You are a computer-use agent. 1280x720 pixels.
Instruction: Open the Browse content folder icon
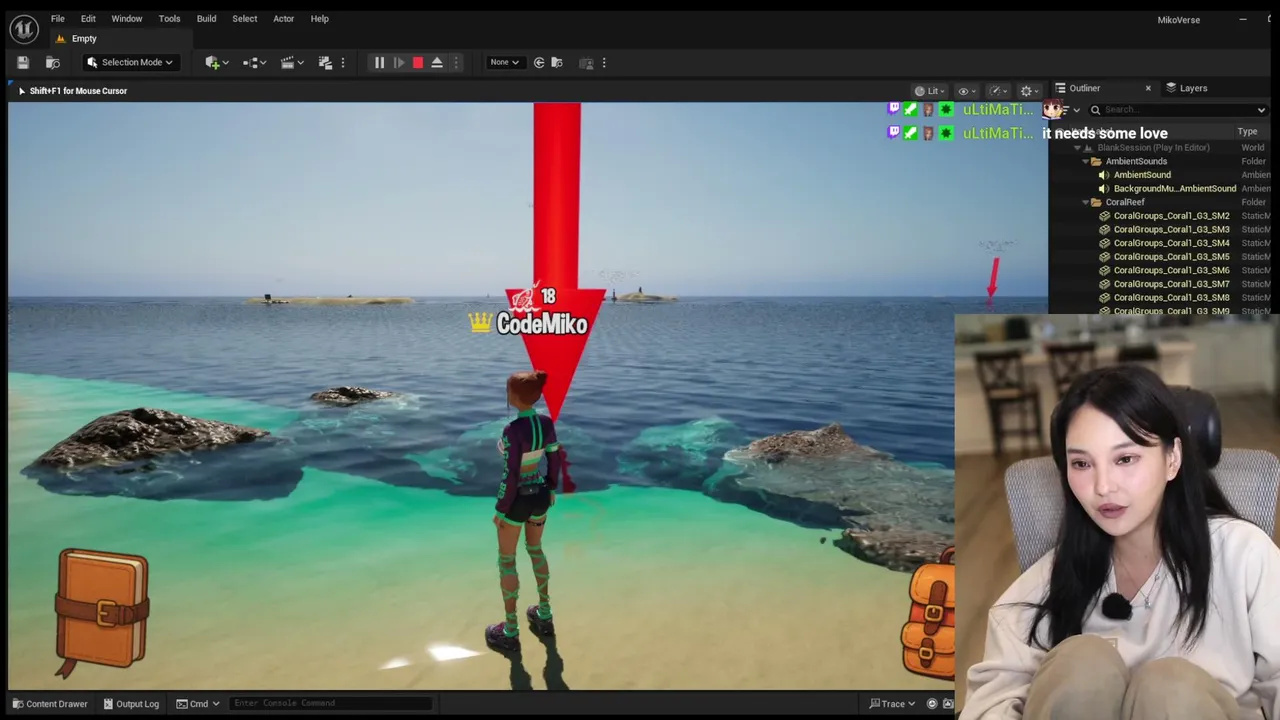tap(53, 63)
